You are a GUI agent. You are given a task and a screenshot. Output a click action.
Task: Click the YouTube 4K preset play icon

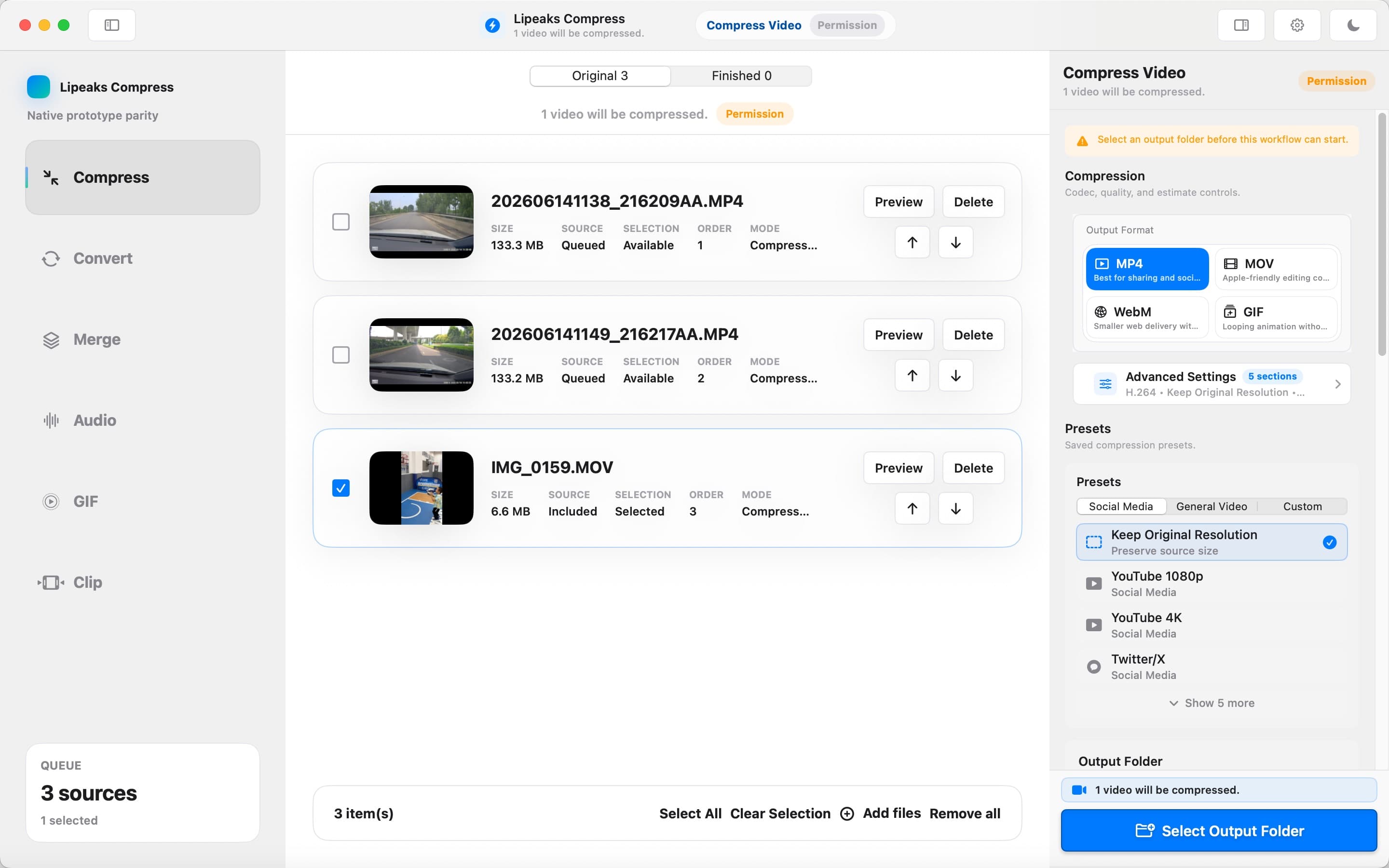tap(1093, 625)
